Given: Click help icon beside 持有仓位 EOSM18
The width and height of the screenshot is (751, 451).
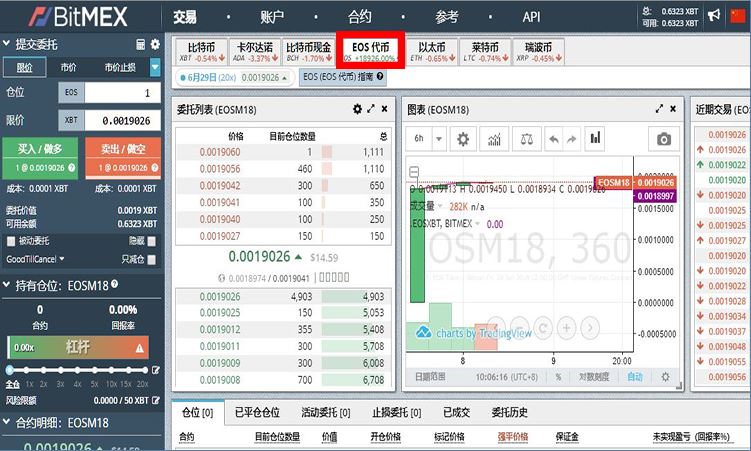Looking at the screenshot, I should (114, 284).
